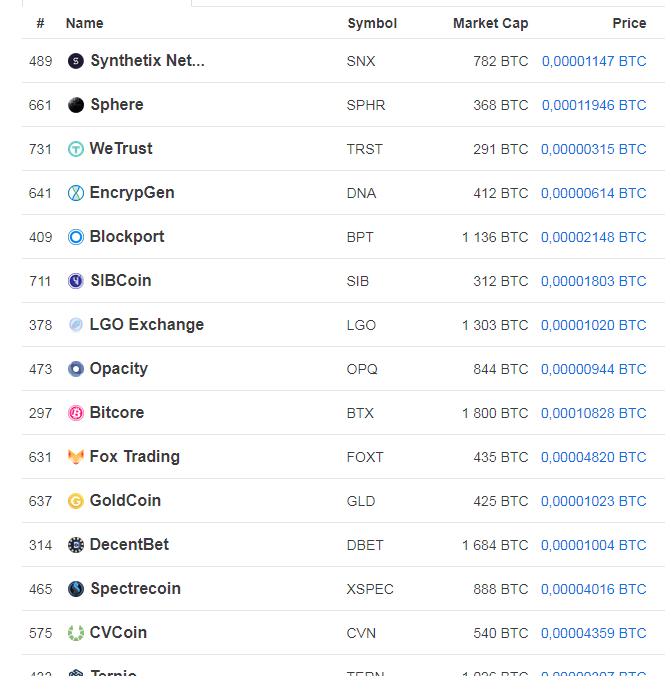Click price 0,00001023 BTC for GoldCoin
Screen dimensions: 665x676
tap(594, 501)
